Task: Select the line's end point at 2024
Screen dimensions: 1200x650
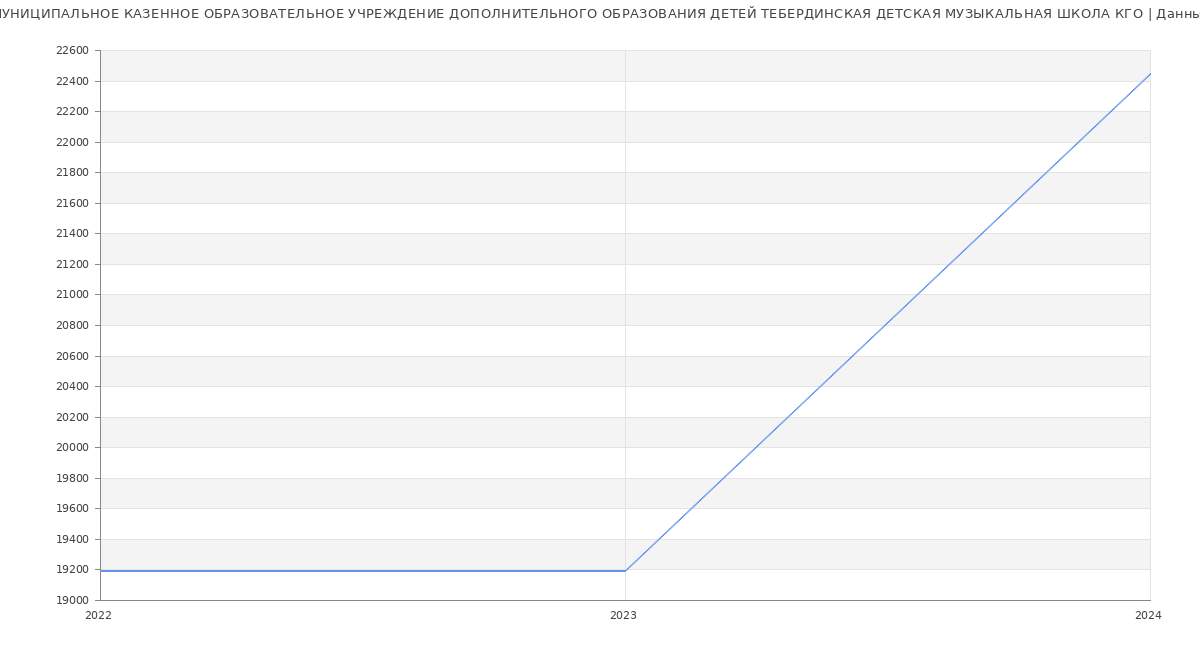Action: coord(1149,74)
